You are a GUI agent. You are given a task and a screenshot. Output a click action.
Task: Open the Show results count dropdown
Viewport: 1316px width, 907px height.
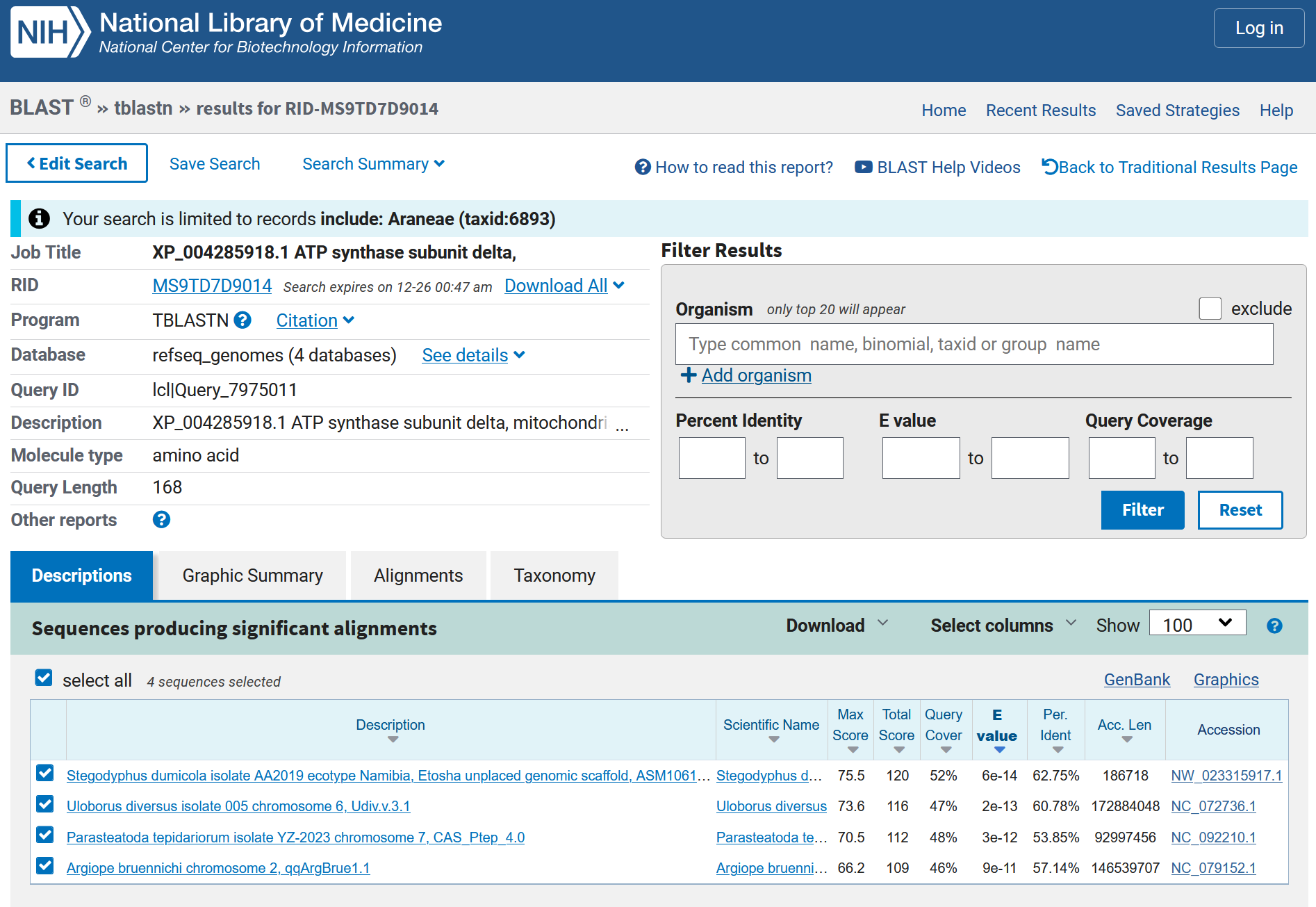click(1196, 623)
